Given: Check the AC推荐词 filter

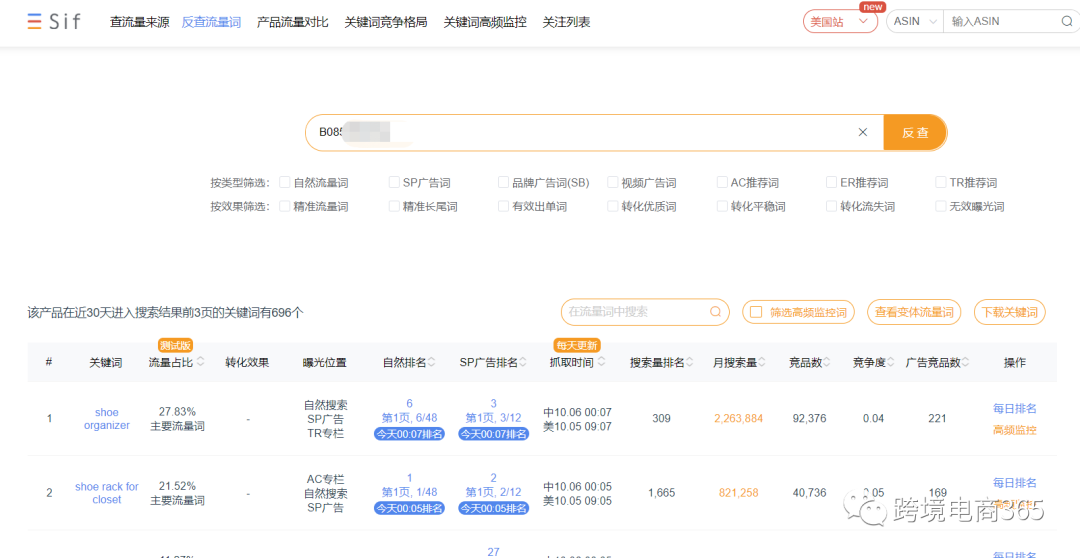Looking at the screenshot, I should tap(722, 183).
